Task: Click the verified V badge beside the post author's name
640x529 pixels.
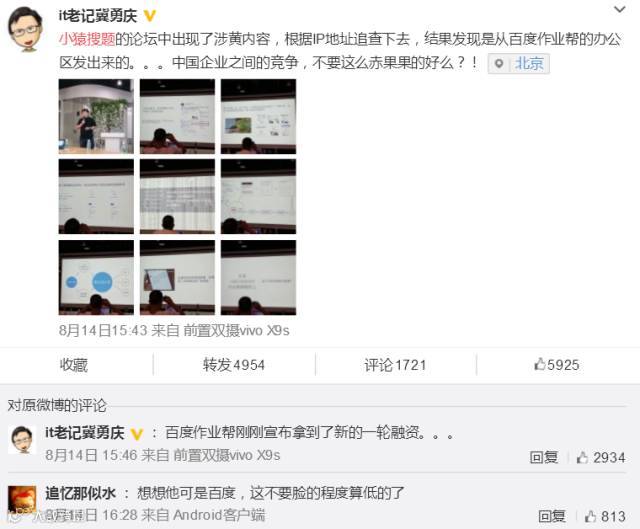Action: pyautogui.click(x=150, y=16)
